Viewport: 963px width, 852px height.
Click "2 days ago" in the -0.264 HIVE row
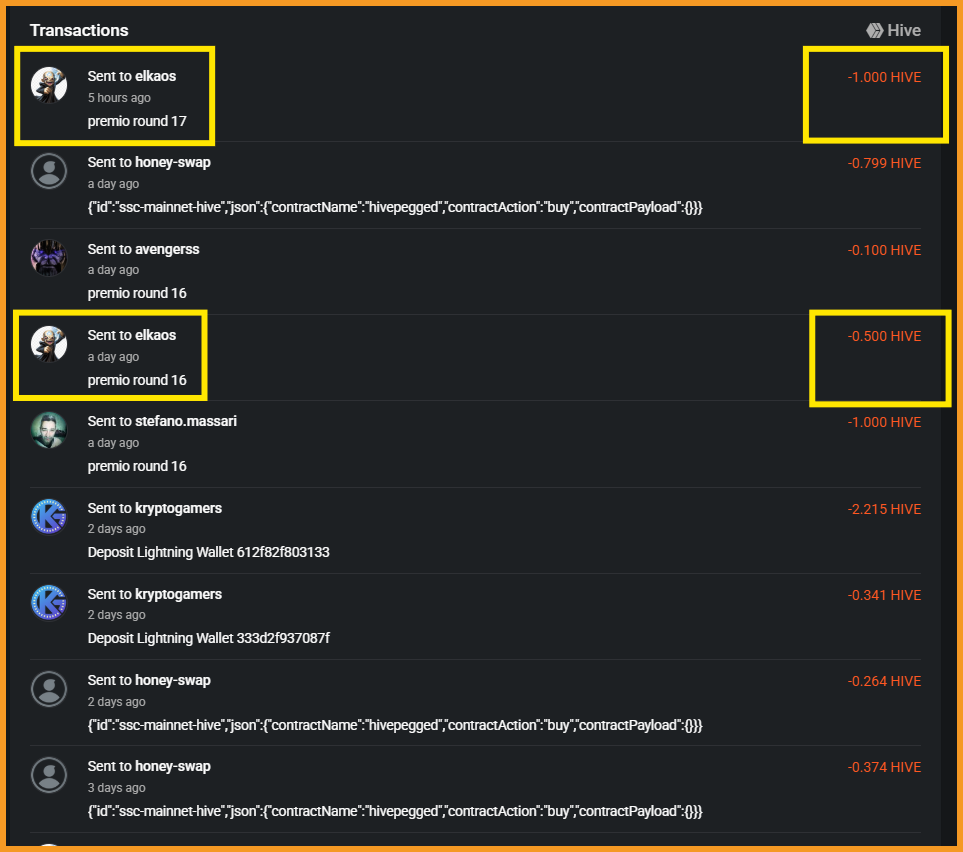click(117, 702)
